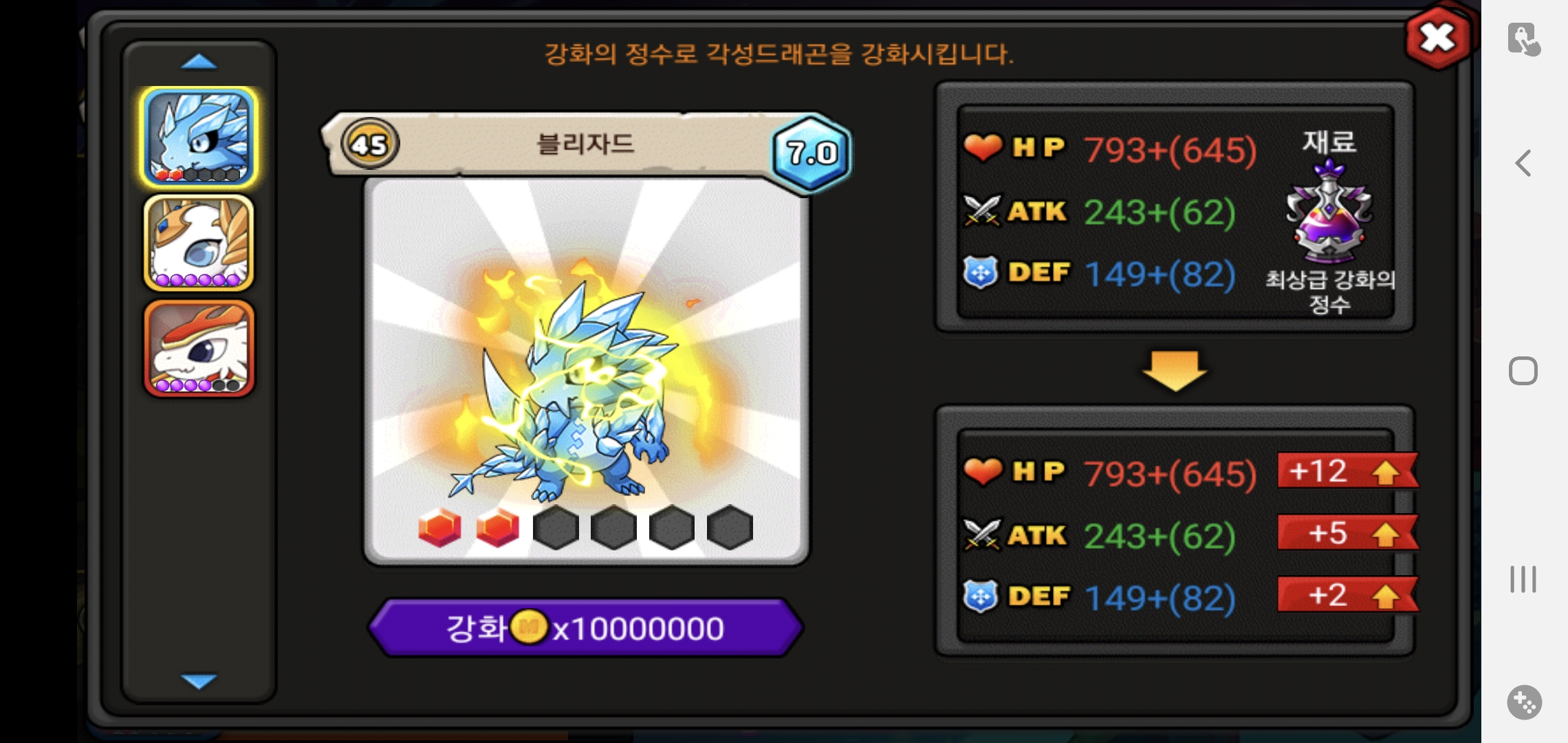Viewport: 1568px width, 743px height.
Task: Tap the up arrow above dragon list
Action: [199, 63]
